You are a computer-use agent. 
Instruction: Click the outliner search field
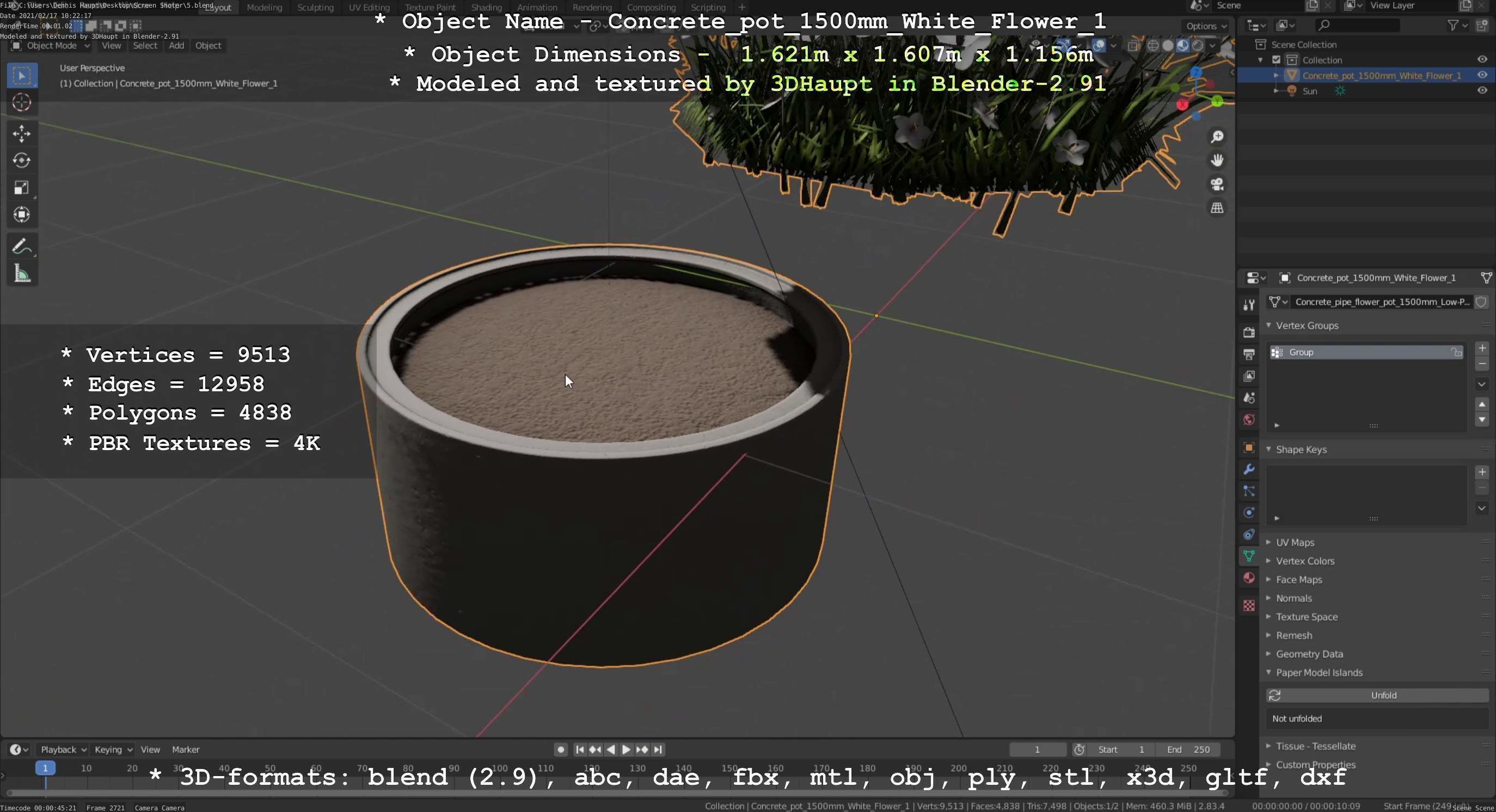1357,25
